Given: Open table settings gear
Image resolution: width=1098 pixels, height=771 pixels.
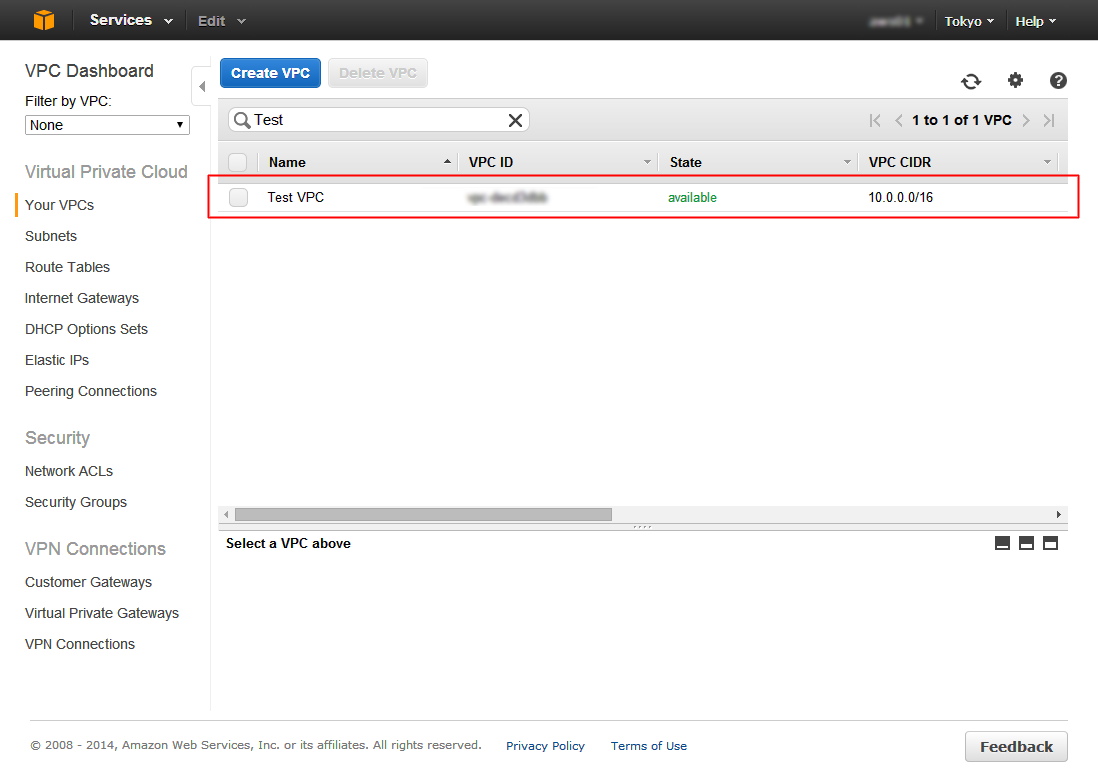Looking at the screenshot, I should point(1015,81).
